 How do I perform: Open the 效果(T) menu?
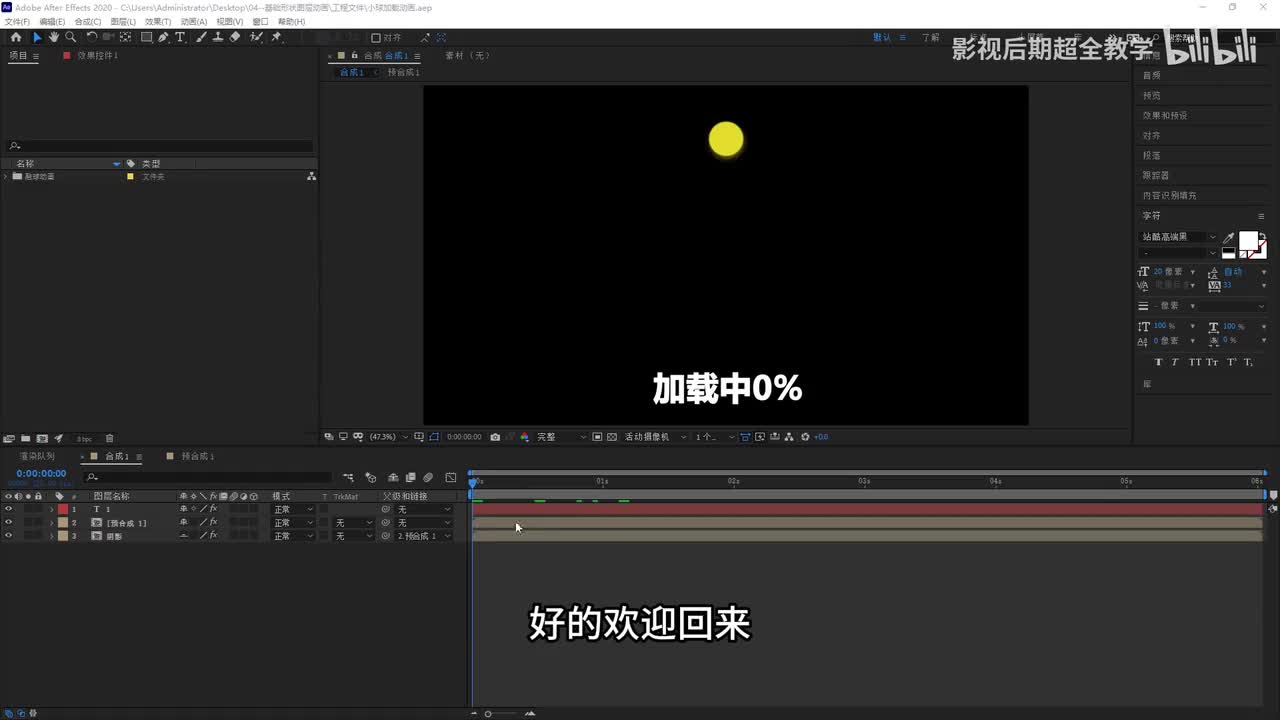[158, 21]
